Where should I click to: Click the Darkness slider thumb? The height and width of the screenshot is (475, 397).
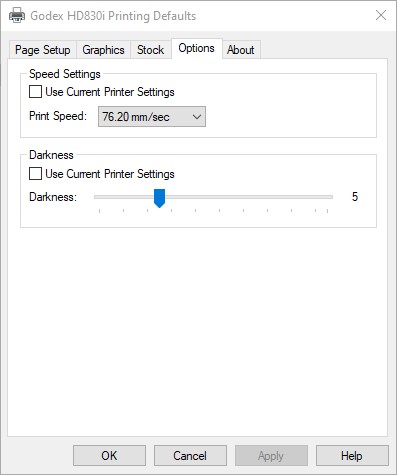(x=159, y=198)
